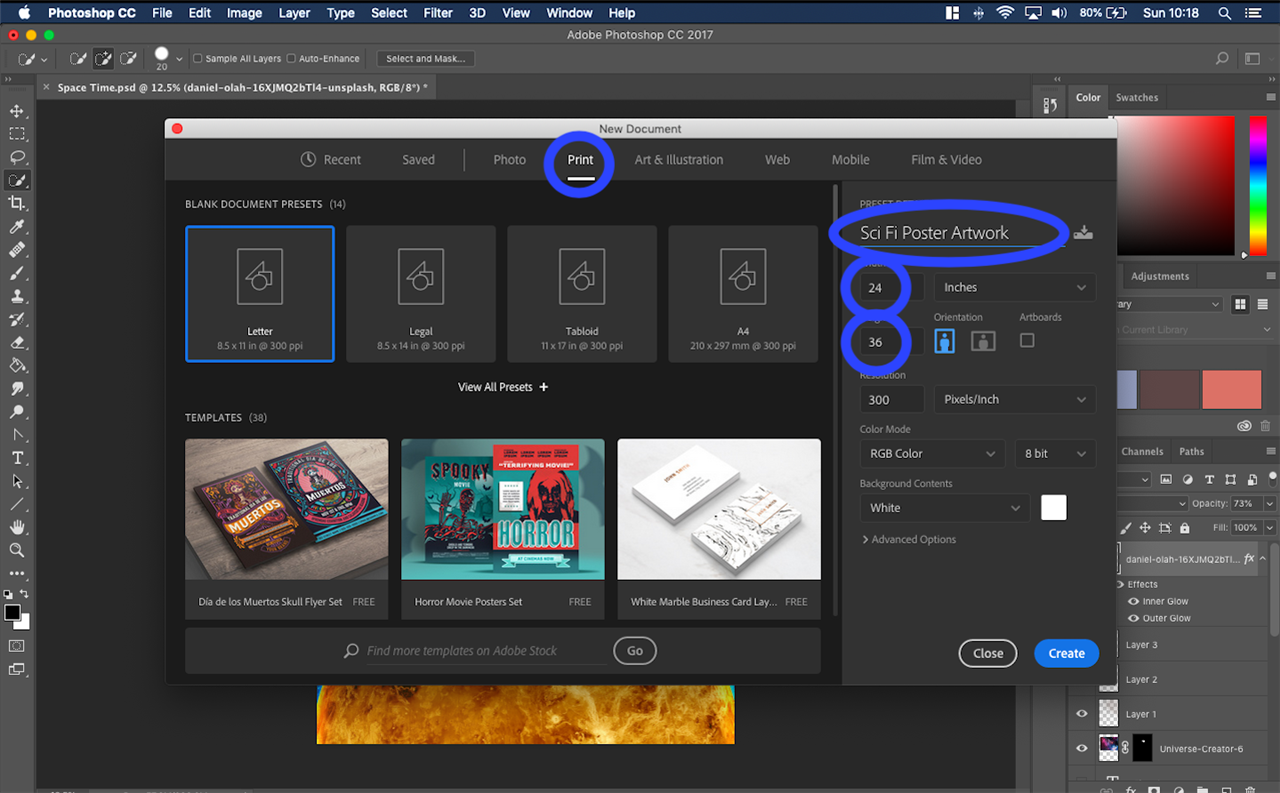This screenshot has width=1280, height=793.
Task: Select the Zoom tool
Action: click(x=17, y=550)
